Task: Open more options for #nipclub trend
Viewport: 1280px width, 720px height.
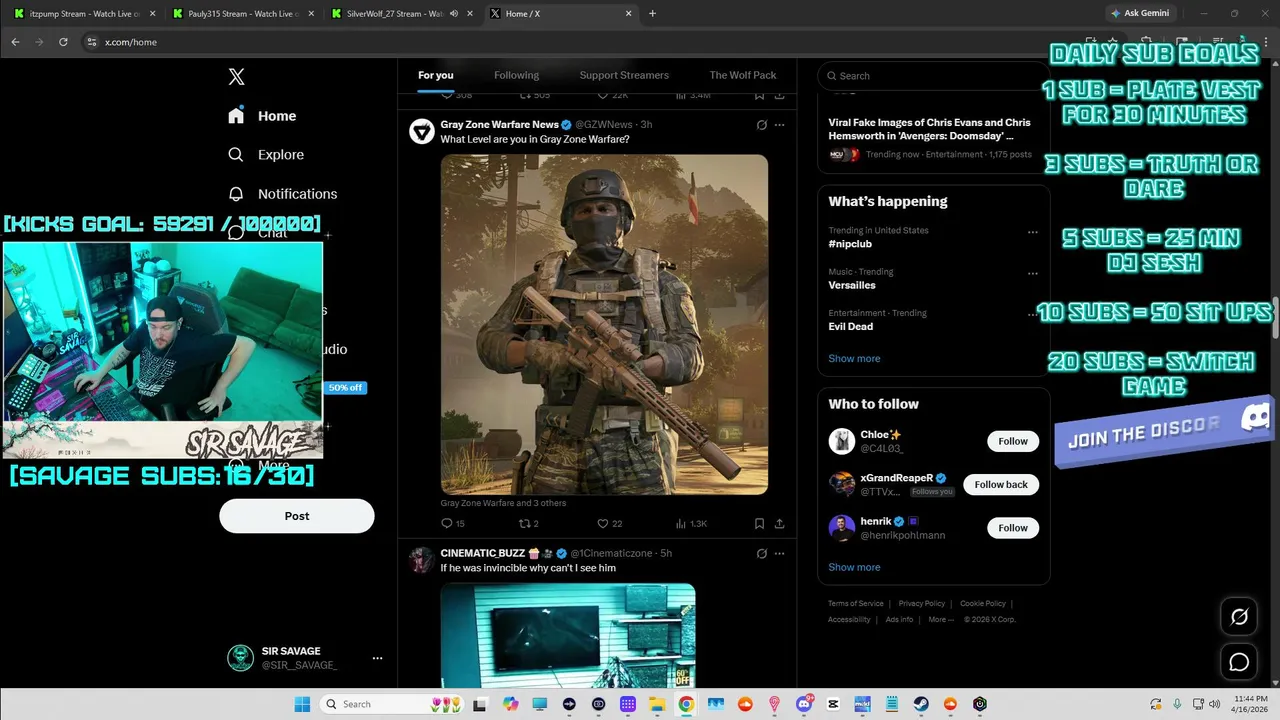Action: point(1033,232)
